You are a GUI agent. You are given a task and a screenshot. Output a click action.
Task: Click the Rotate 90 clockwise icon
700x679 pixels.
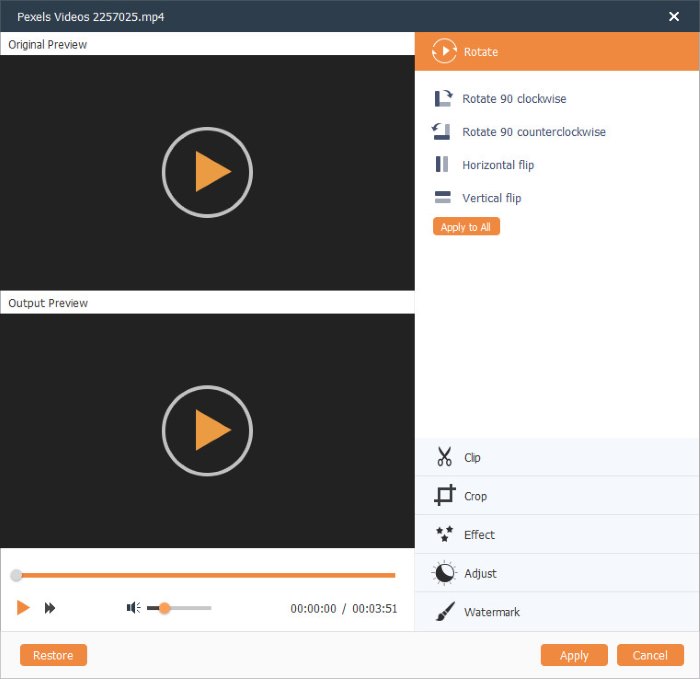(x=443, y=98)
